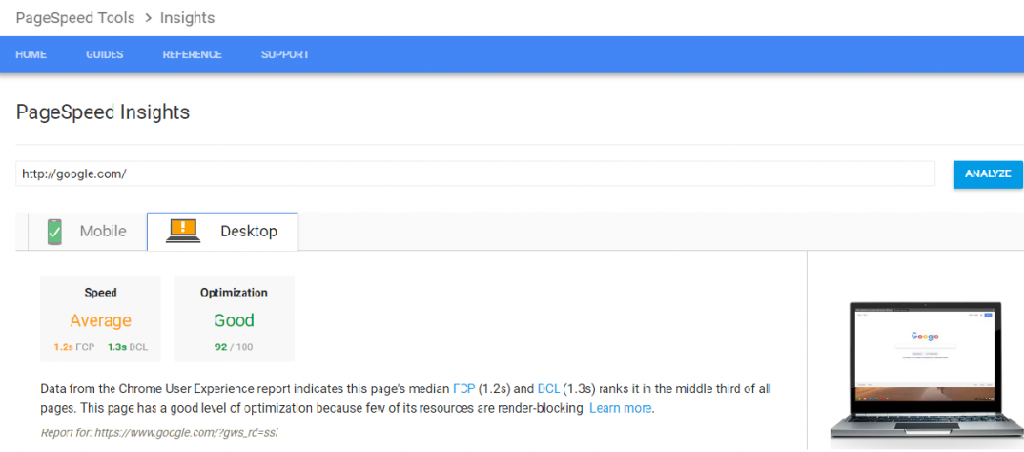The image size is (1024, 452).
Task: Switch to the Mobile tab
Action: click(103, 231)
